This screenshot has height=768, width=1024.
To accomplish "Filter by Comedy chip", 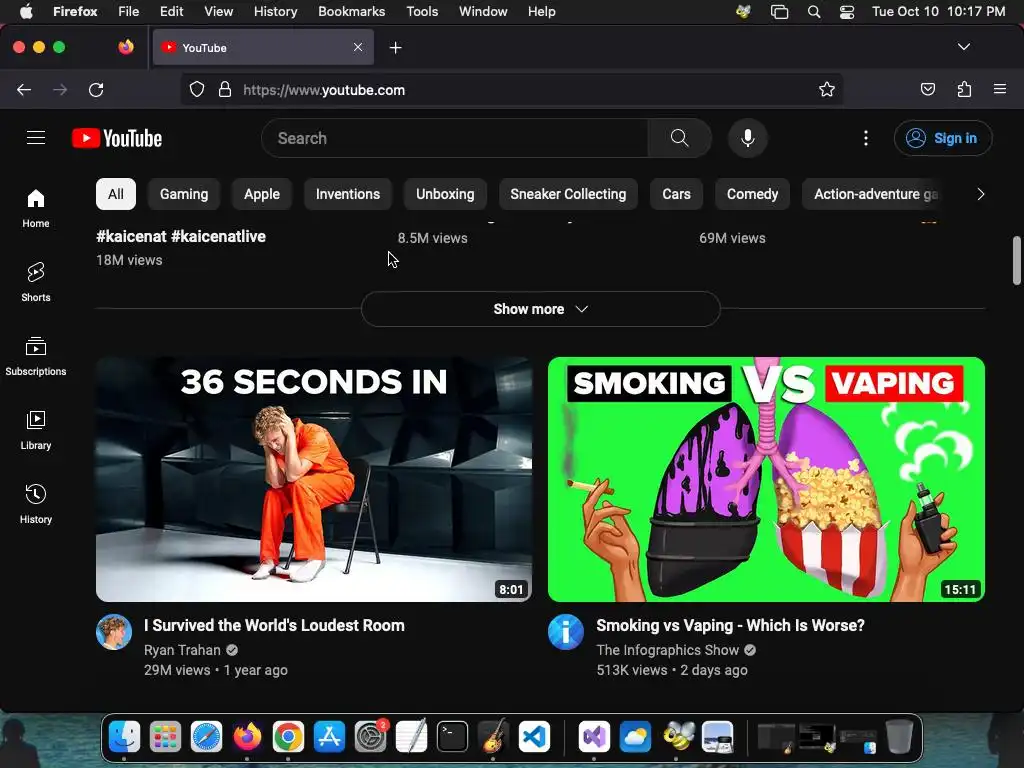I will click(x=752, y=194).
